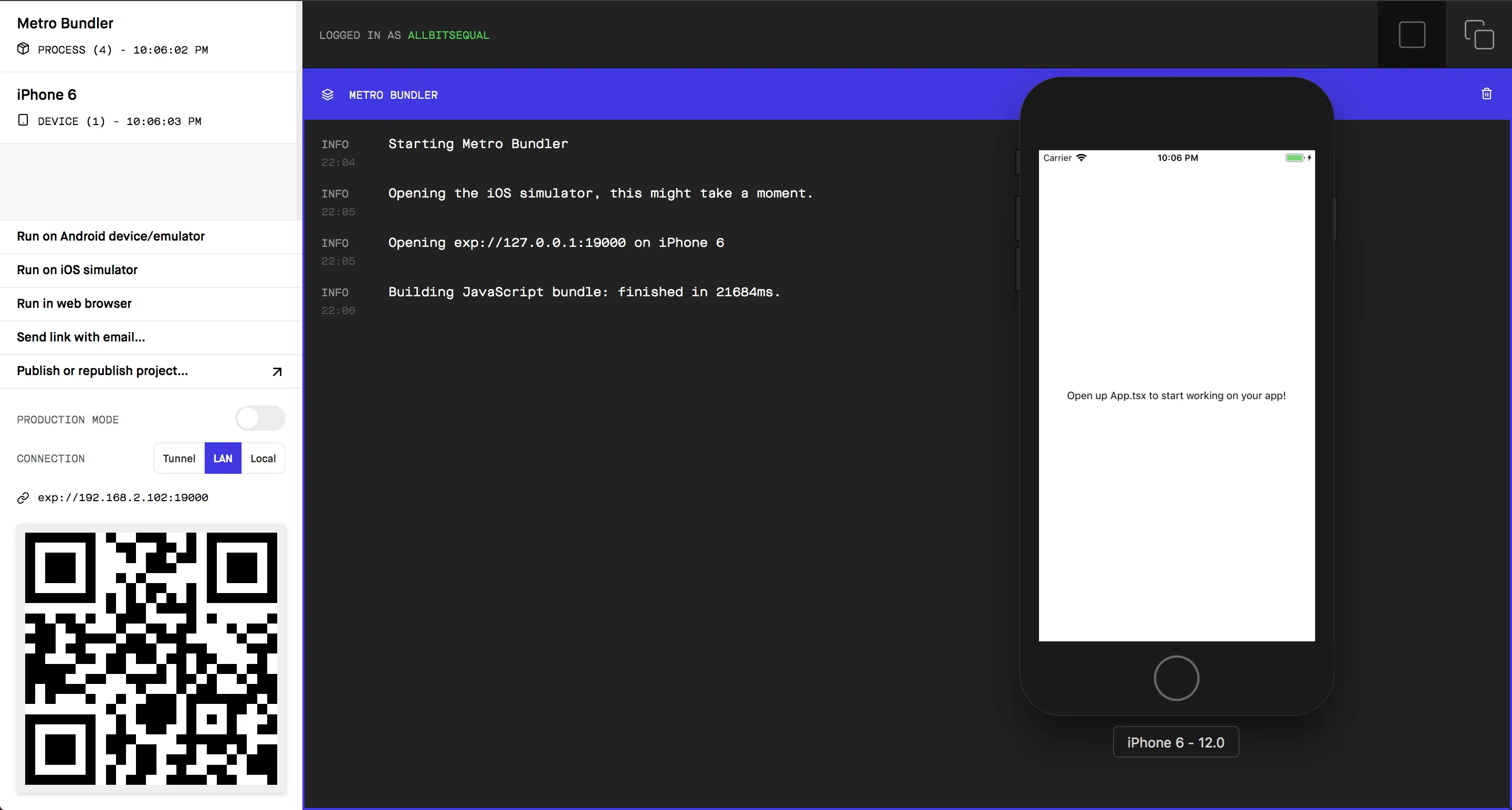1512x810 pixels.
Task: Collapse the iPhone 6 device section
Action: coord(46,94)
